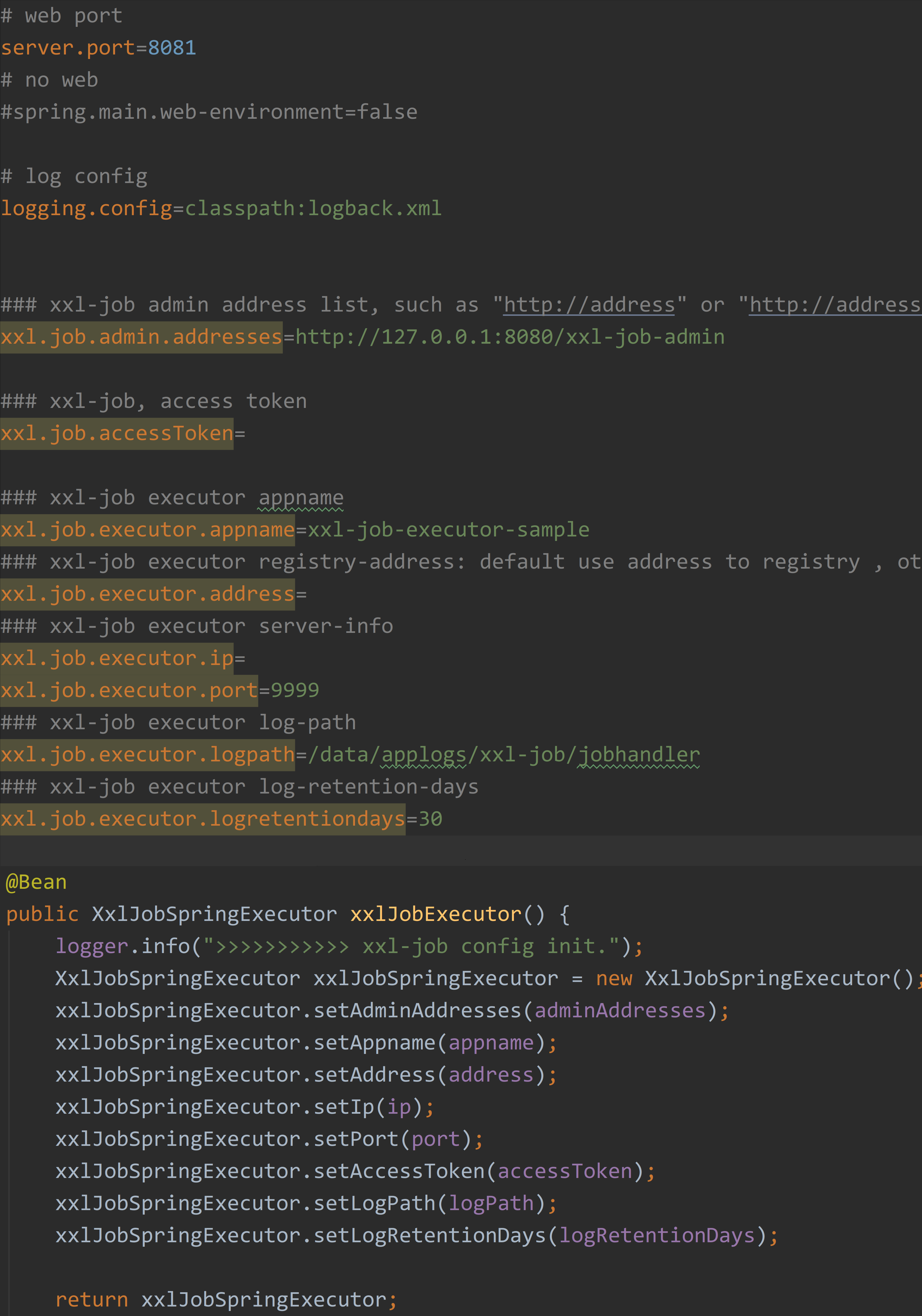Click the http://address hyperlink in the comment
Screen dimensions: 922x1316
point(588,304)
